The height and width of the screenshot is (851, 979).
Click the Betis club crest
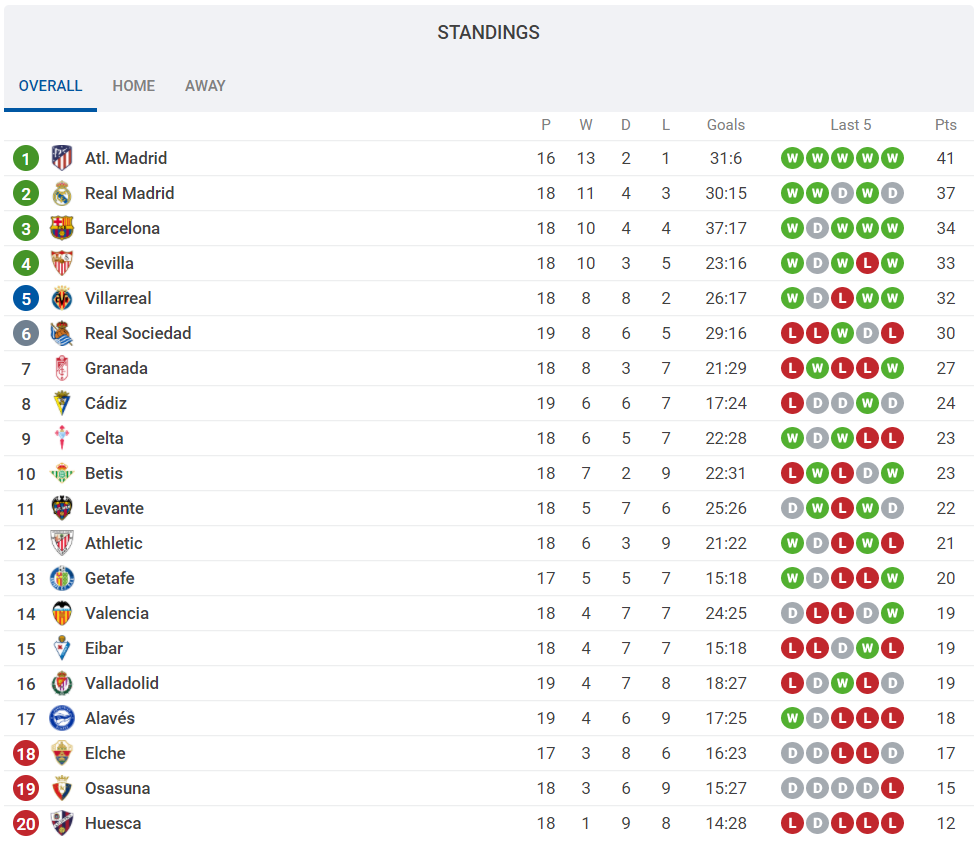(62, 473)
